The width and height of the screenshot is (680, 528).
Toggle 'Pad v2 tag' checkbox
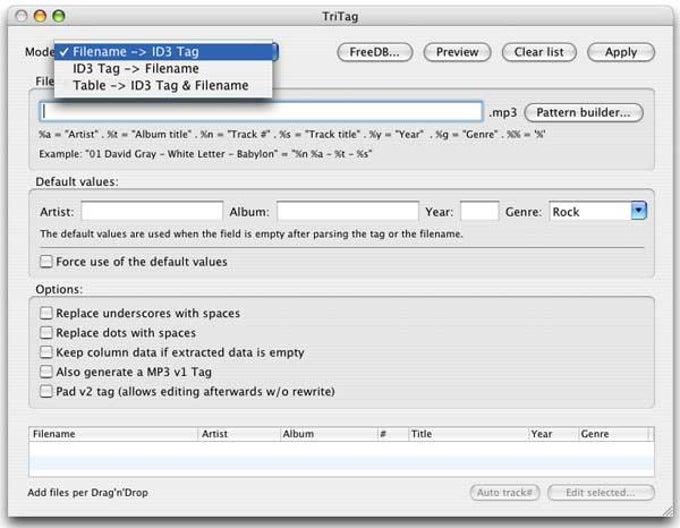(x=46, y=391)
